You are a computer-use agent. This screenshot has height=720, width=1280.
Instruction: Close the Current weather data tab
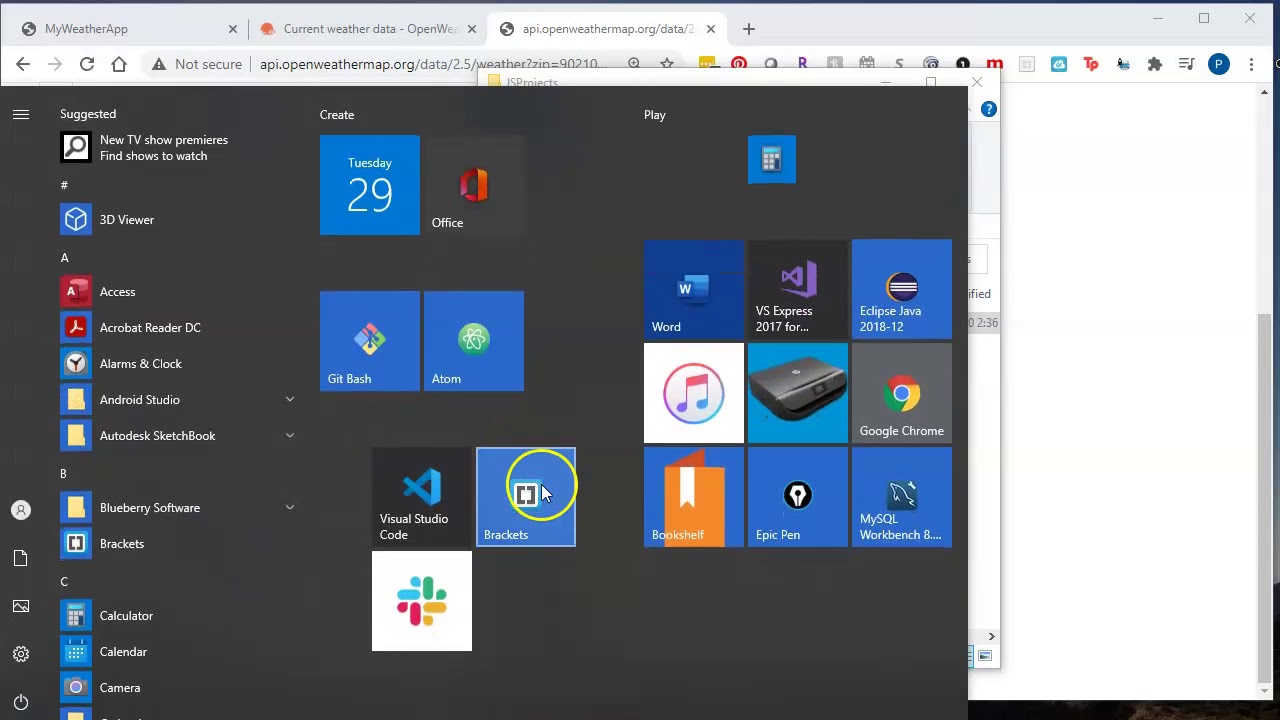click(472, 29)
